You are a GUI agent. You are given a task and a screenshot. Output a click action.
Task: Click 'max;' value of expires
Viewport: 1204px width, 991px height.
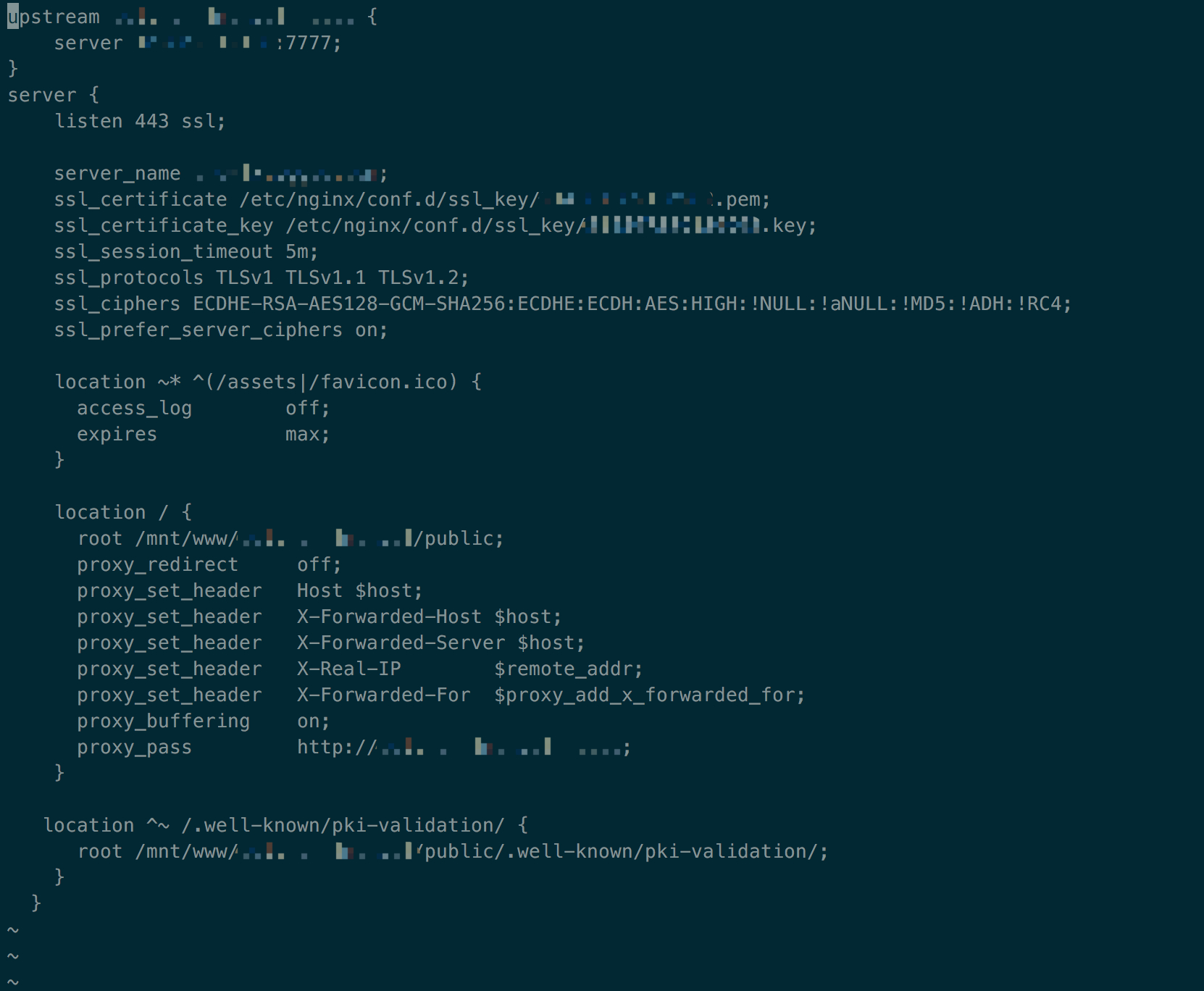(307, 434)
